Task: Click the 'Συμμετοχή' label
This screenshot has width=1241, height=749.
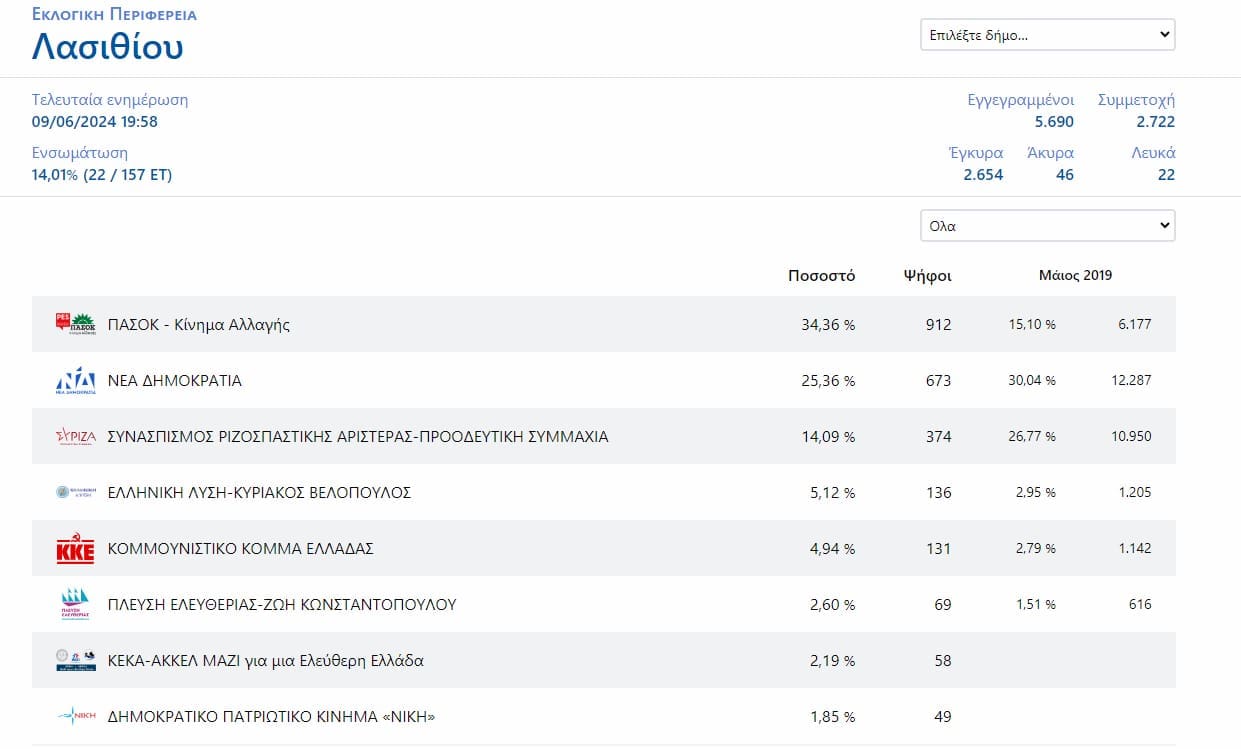Action: (x=1136, y=100)
